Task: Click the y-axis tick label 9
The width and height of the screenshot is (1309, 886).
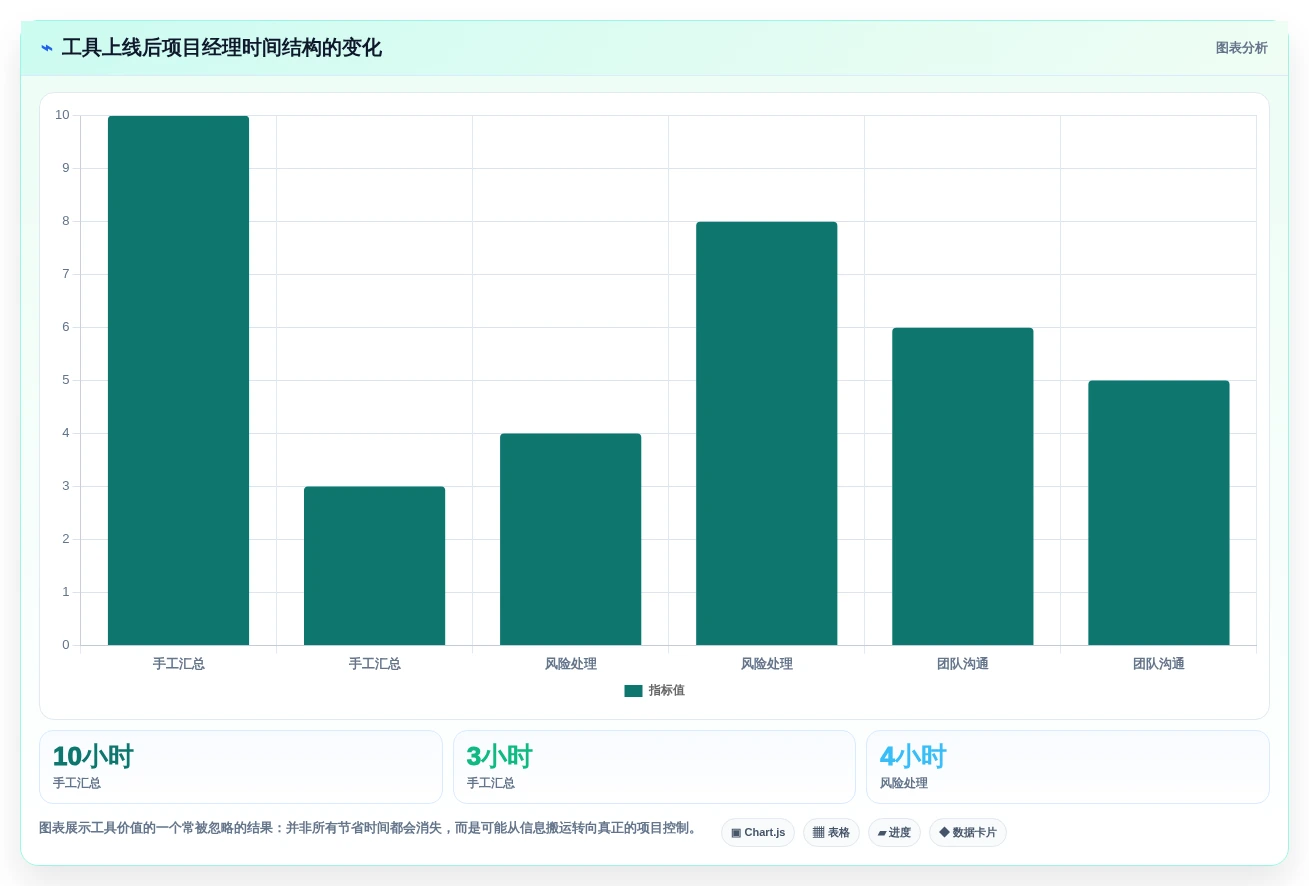Action: (66, 168)
